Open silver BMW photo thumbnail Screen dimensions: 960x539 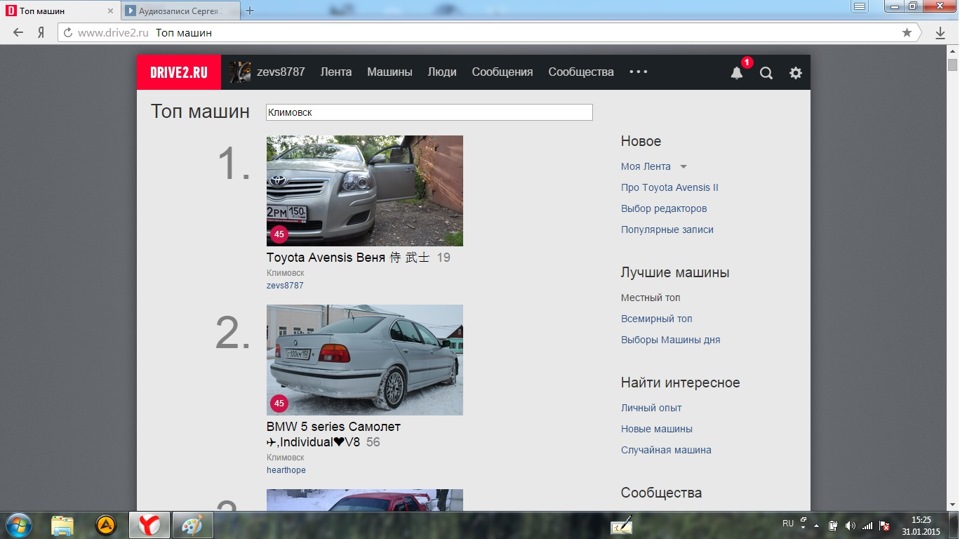pos(364,360)
